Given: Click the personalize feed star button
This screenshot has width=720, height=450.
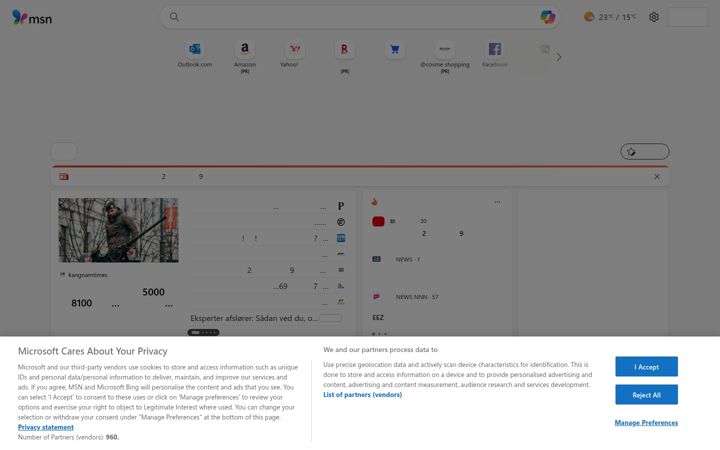Looking at the screenshot, I should 645,152.
